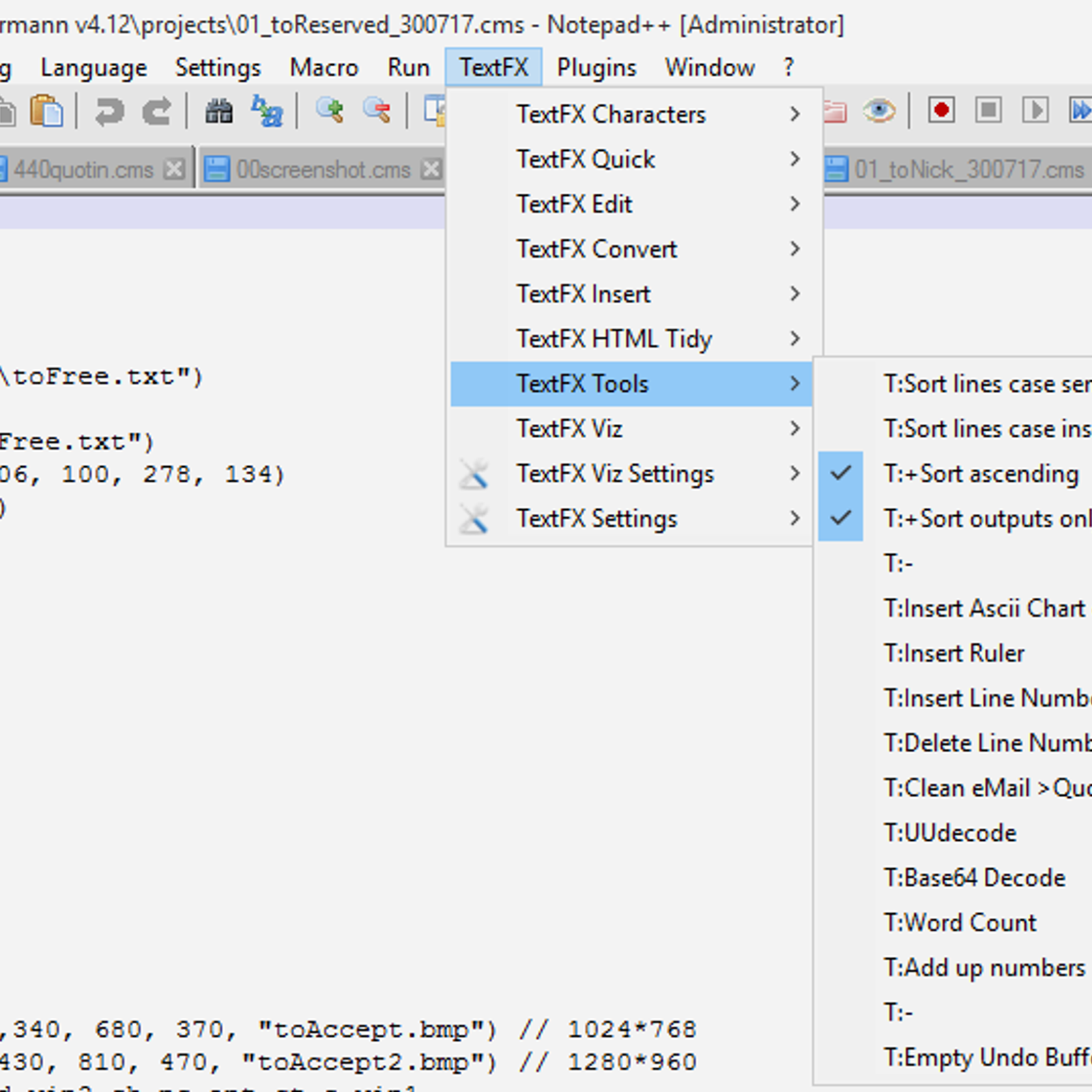Open the Language menu
The height and width of the screenshot is (1092, 1092).
[94, 68]
